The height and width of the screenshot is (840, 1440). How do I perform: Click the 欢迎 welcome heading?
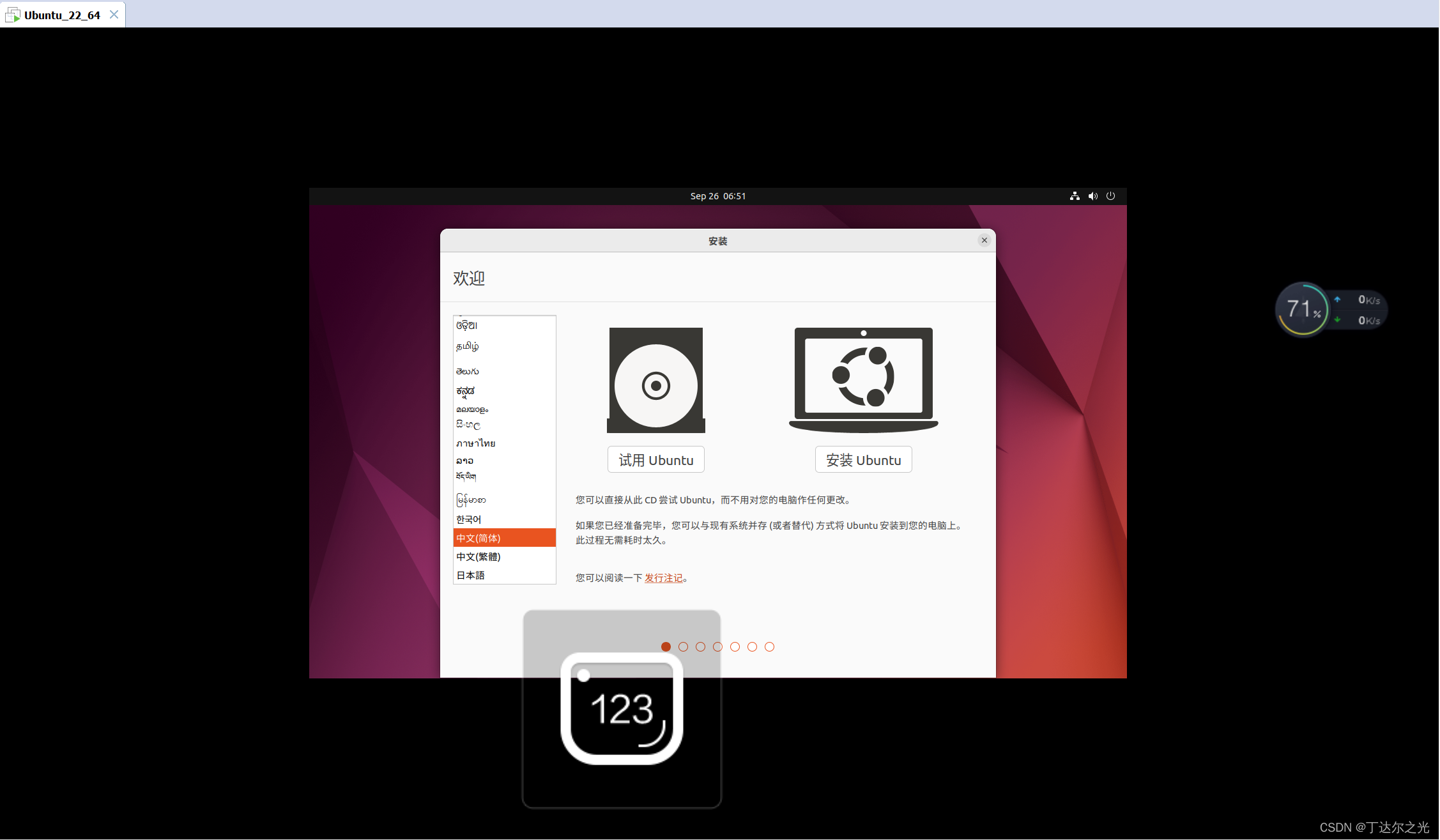pyautogui.click(x=469, y=278)
